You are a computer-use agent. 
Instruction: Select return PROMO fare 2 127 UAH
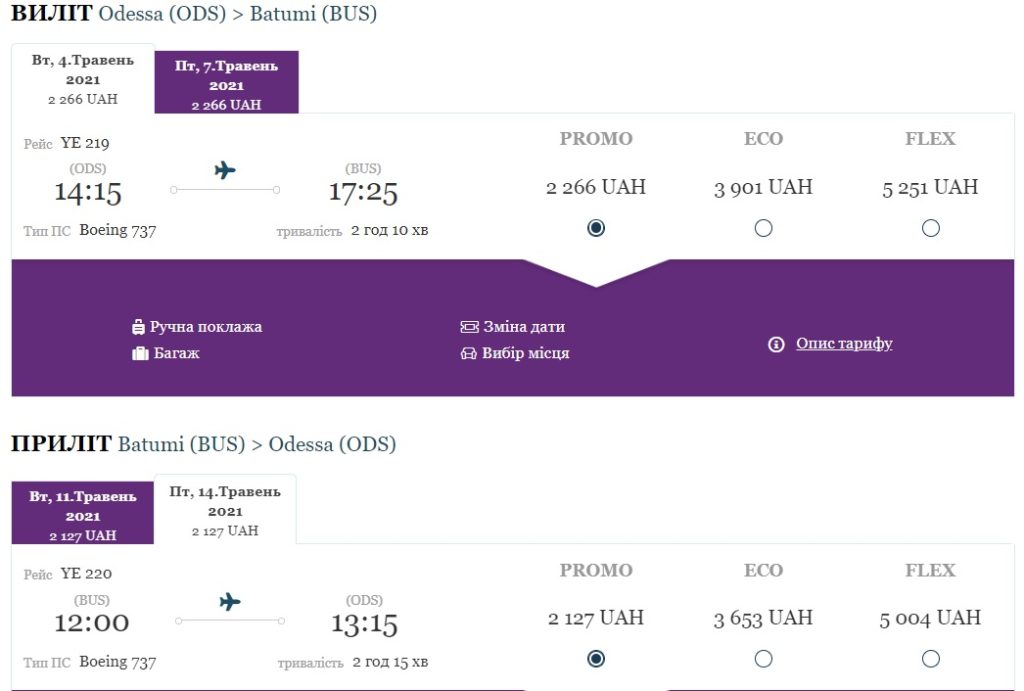[x=596, y=659]
